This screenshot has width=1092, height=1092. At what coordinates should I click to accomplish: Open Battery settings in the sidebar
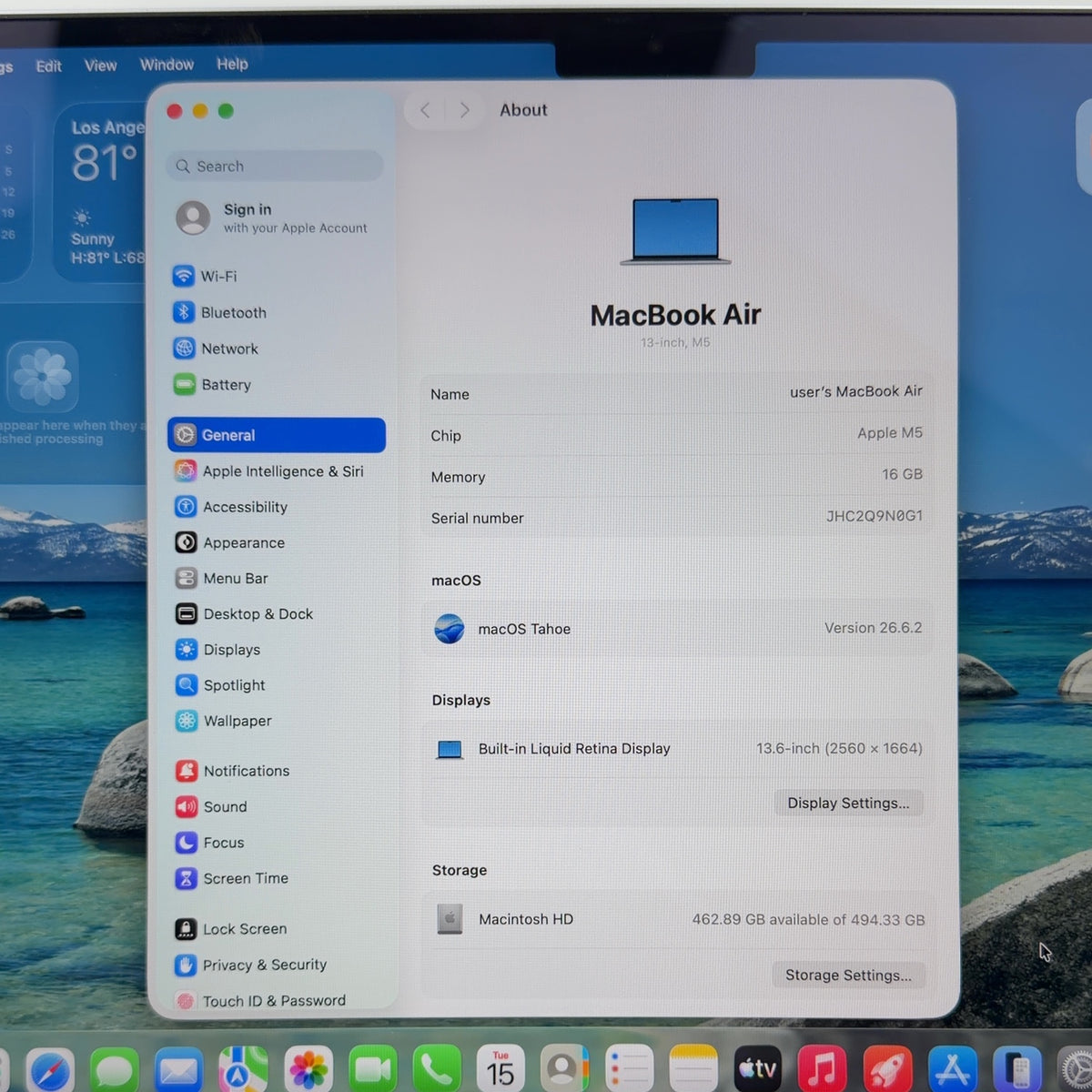click(276, 385)
